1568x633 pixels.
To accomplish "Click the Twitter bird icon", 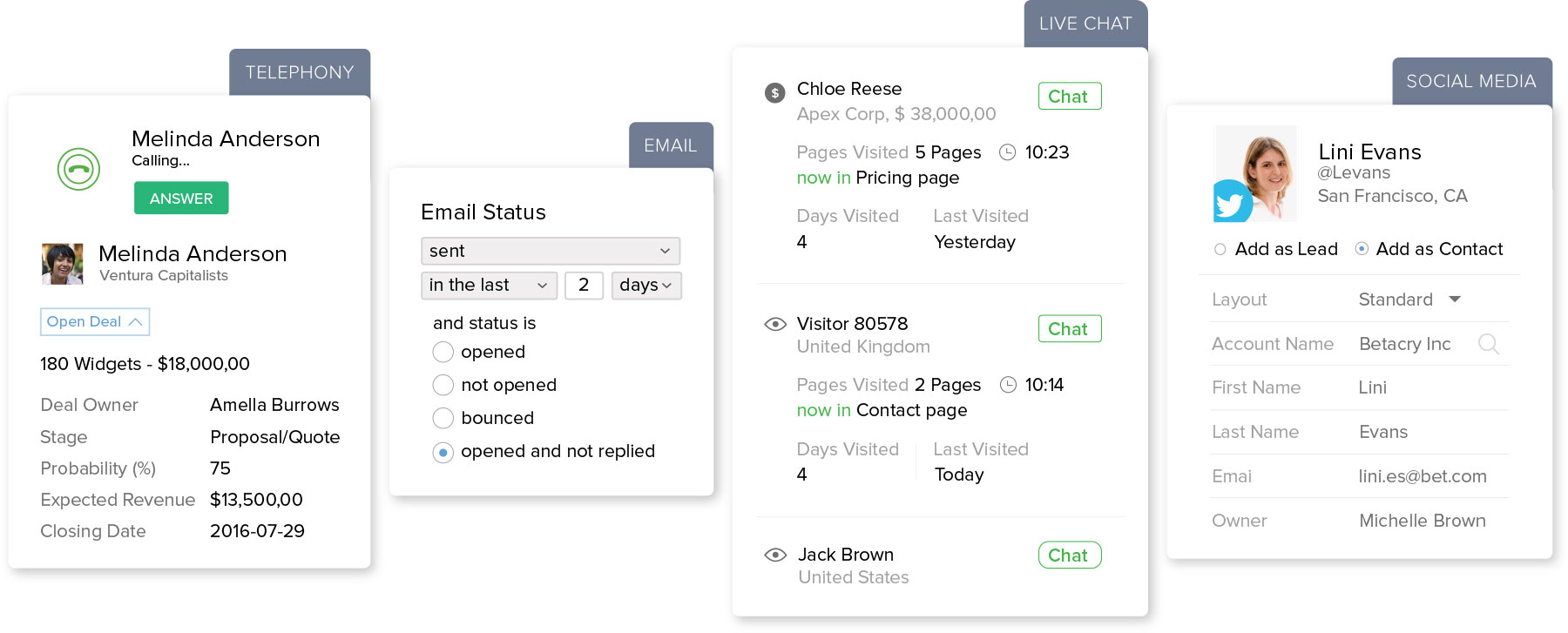I will (1231, 203).
